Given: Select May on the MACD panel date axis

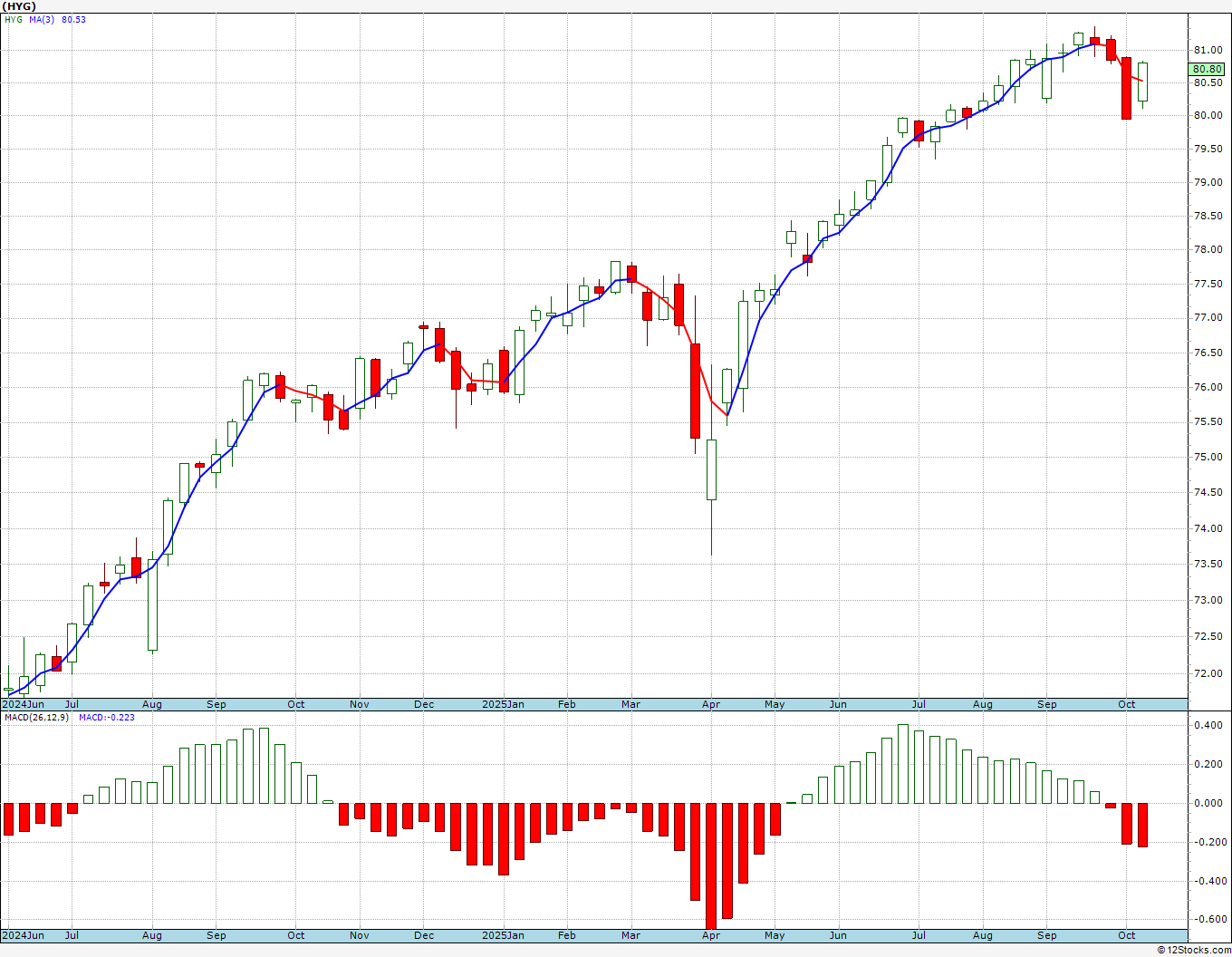Looking at the screenshot, I should coord(775,935).
